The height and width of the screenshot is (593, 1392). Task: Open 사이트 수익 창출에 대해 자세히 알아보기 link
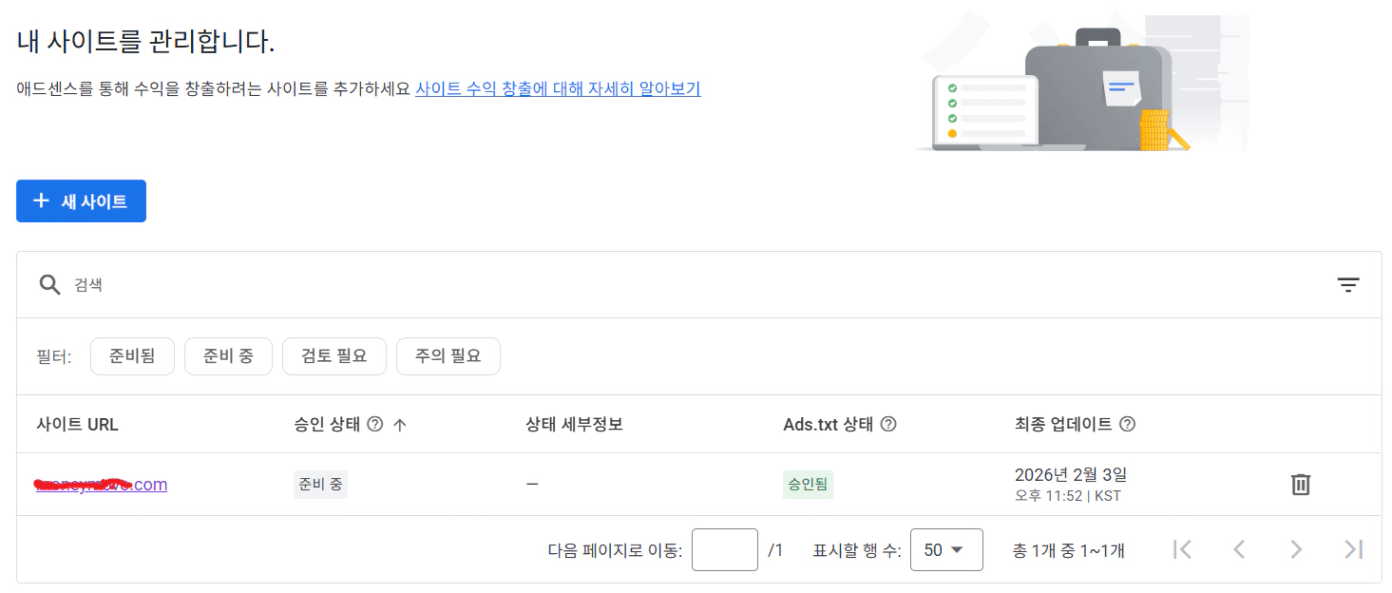pos(557,88)
